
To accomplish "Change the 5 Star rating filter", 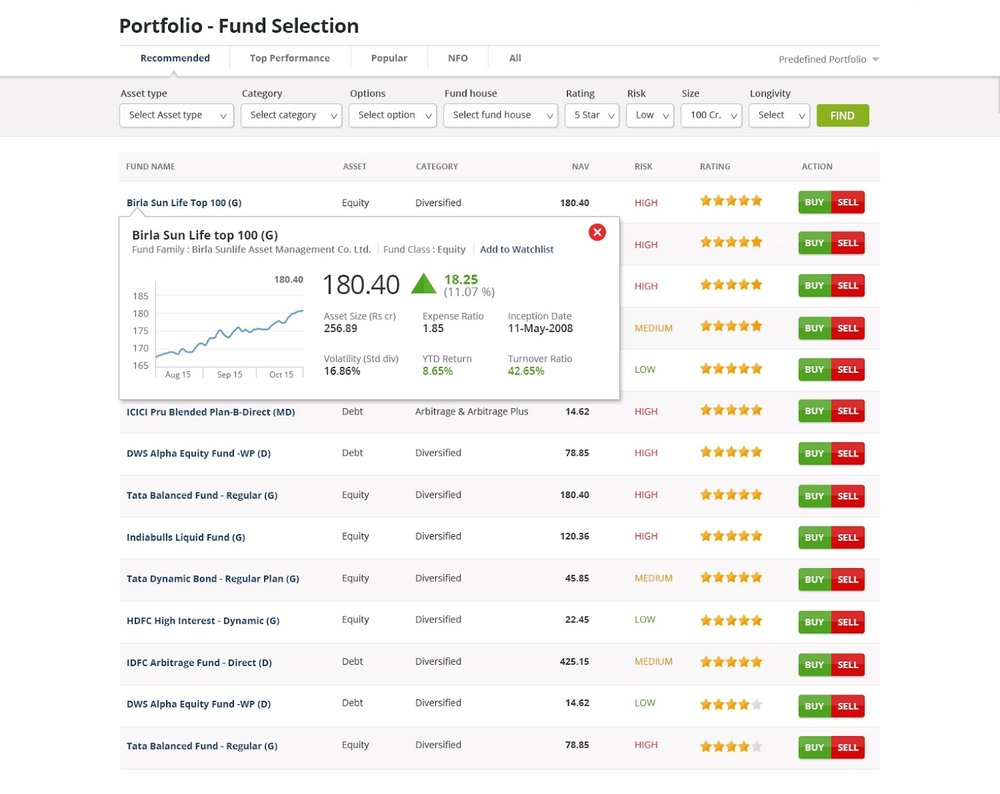I will [592, 115].
